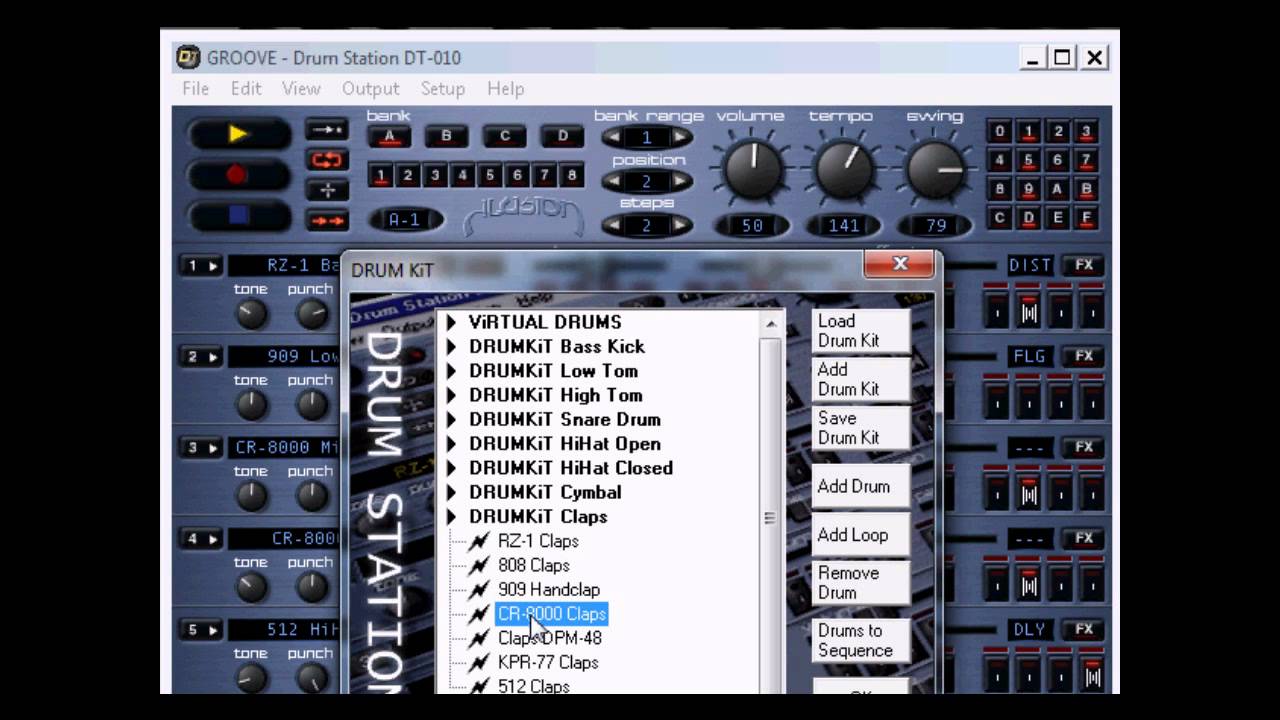Click the Add Drum button
Screen dimensions: 1280x720
point(860,486)
